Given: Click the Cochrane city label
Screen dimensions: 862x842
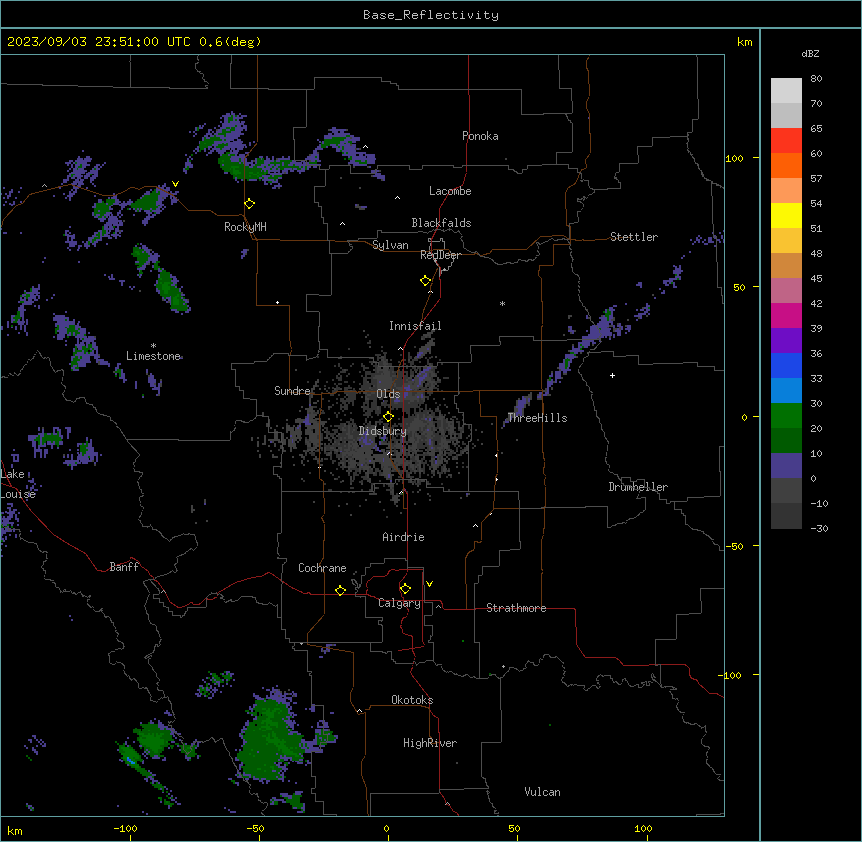Looking at the screenshot, I should 322,568.
